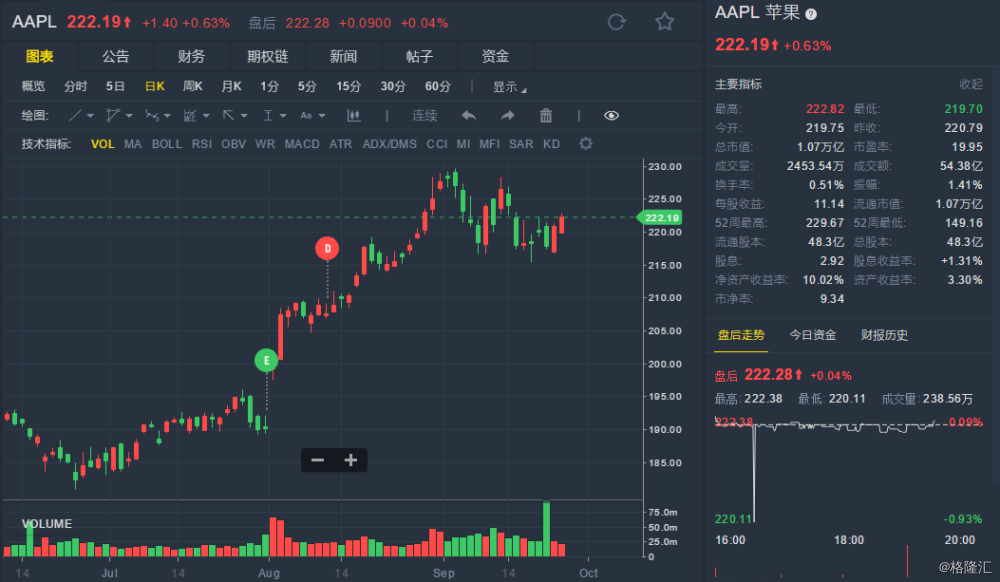This screenshot has width=1000, height=582.
Task: Enable the BOLL indicator
Action: (167, 144)
